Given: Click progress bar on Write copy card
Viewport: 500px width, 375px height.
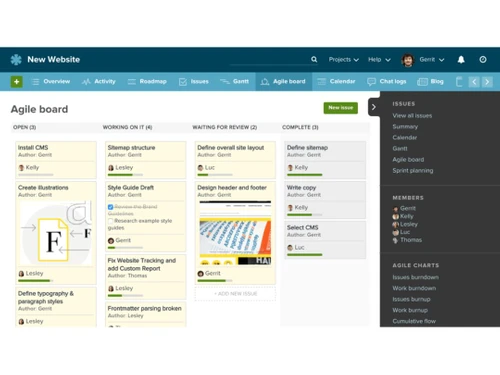Looking at the screenshot, I should (x=305, y=215).
